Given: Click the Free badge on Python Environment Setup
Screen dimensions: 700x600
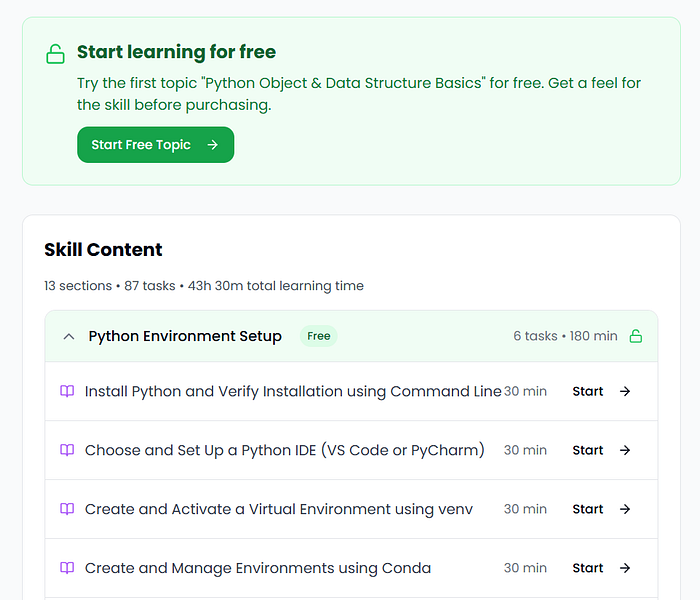Looking at the screenshot, I should click(319, 336).
